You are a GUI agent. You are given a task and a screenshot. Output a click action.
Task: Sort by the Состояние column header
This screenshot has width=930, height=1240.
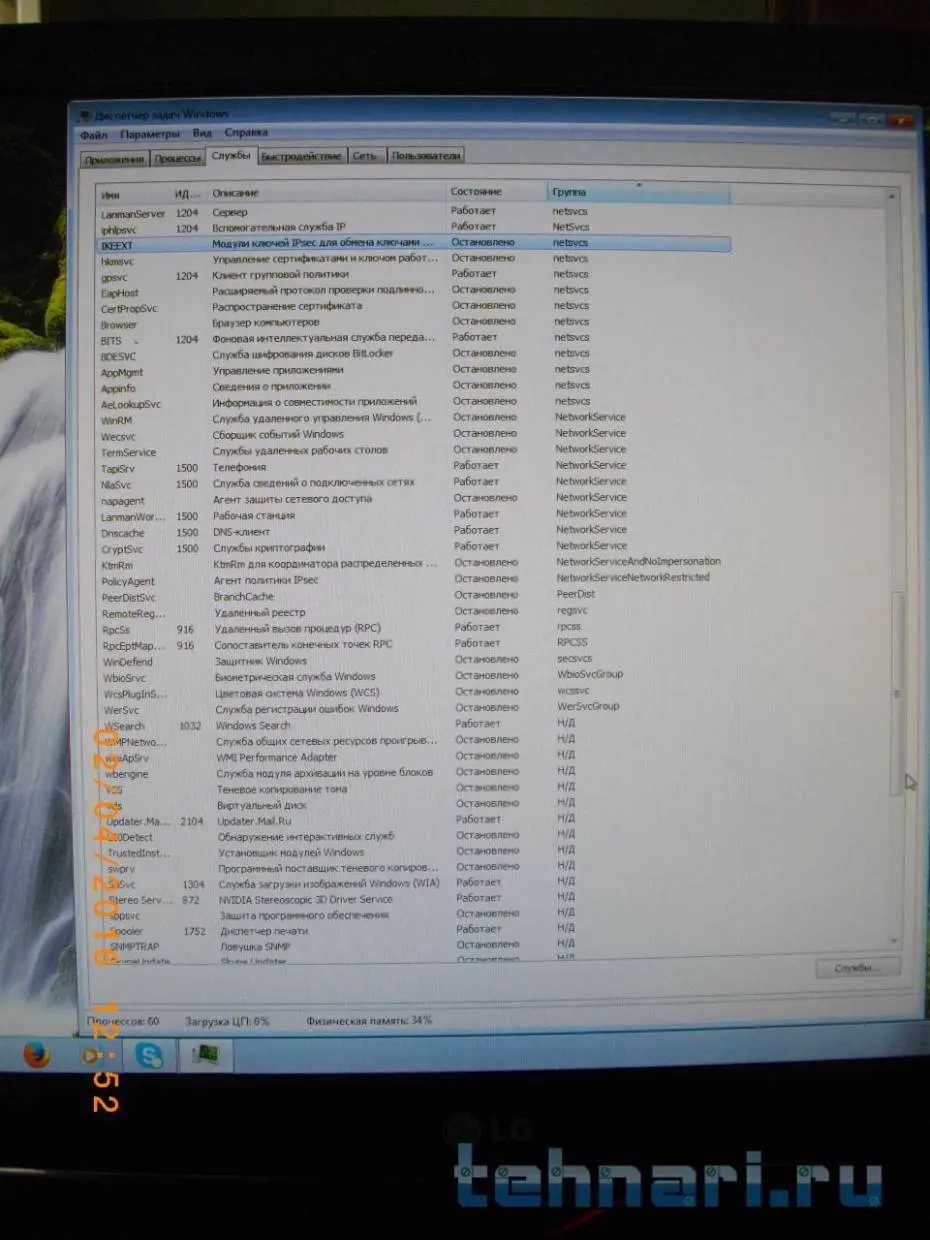(x=497, y=191)
